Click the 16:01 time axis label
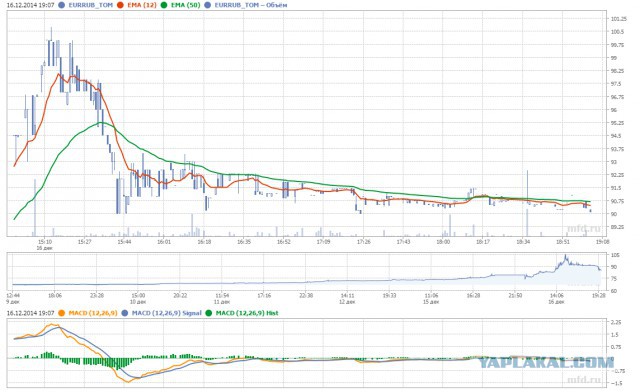The height and width of the screenshot is (392, 640). pos(164,242)
